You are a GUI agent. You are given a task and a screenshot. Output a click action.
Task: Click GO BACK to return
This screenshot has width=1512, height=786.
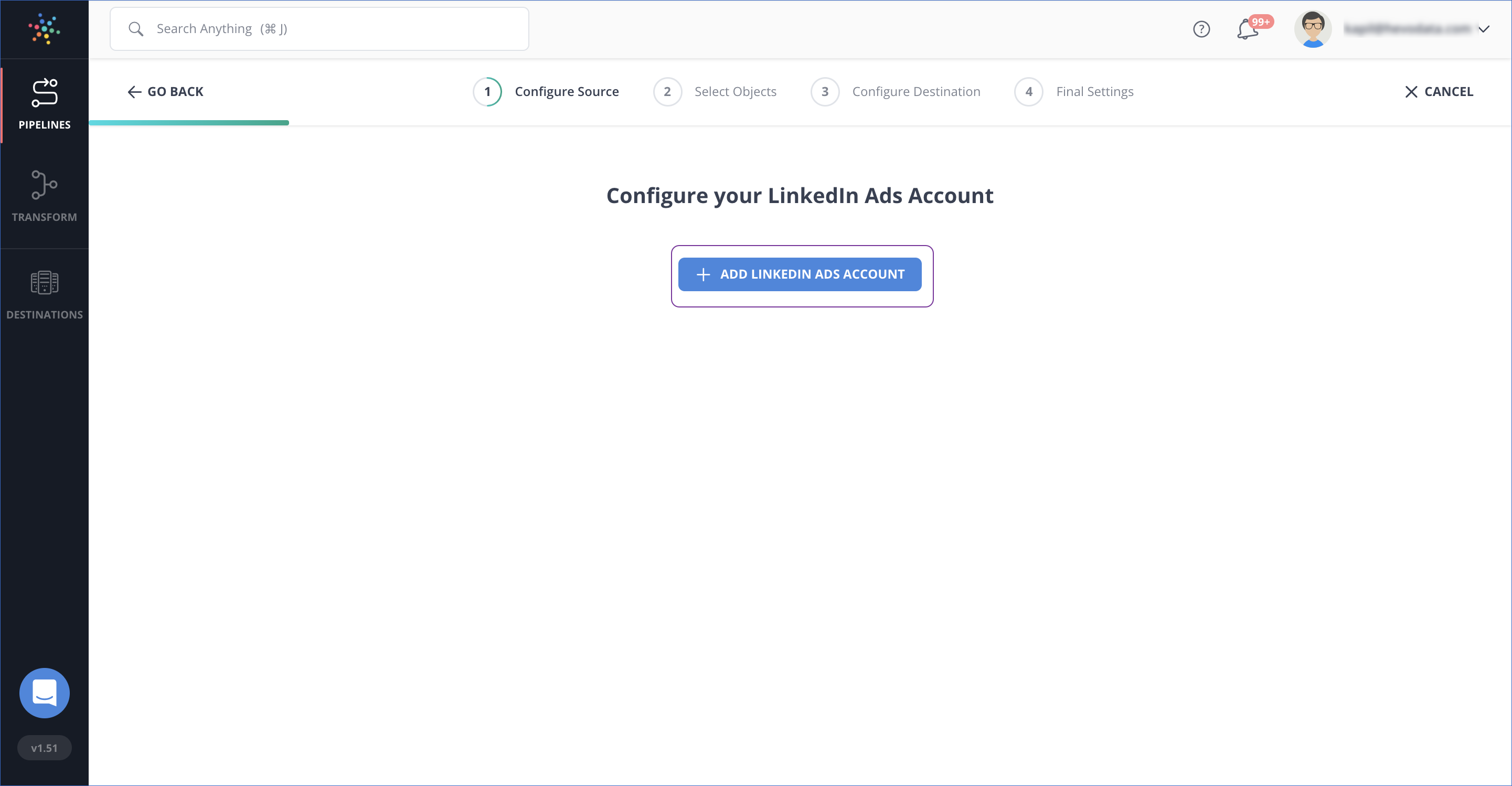pyautogui.click(x=165, y=92)
